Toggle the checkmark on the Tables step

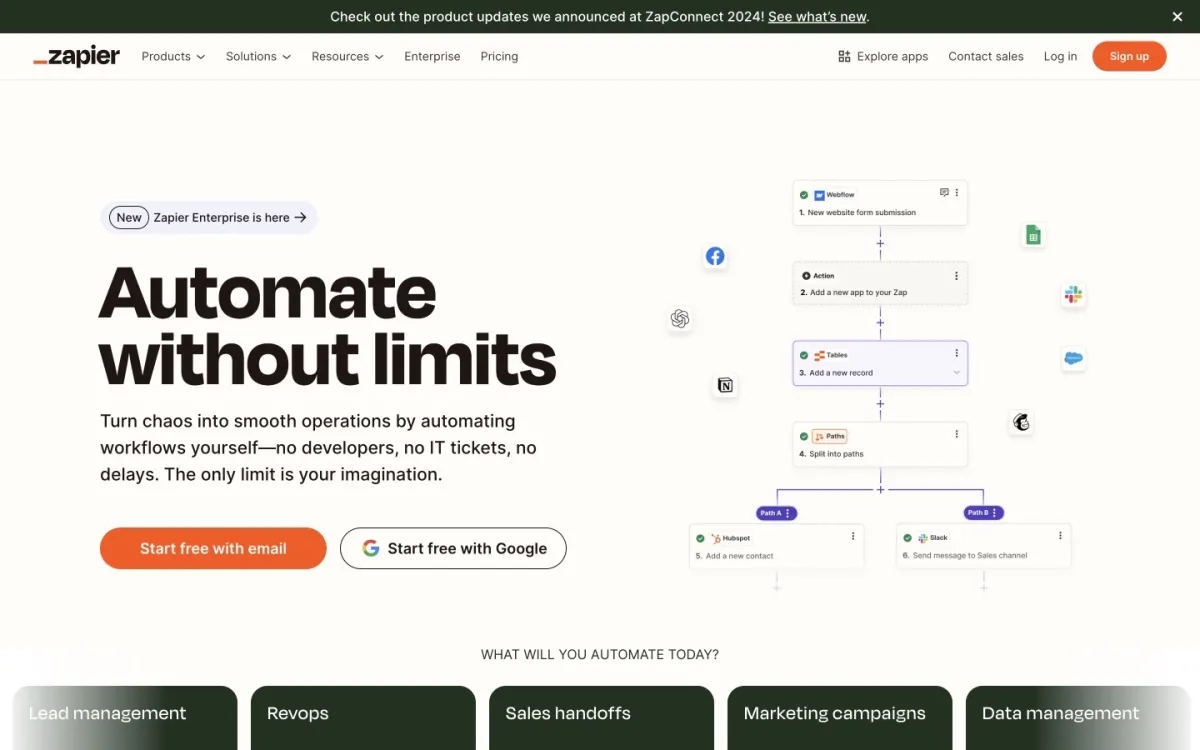pos(806,355)
